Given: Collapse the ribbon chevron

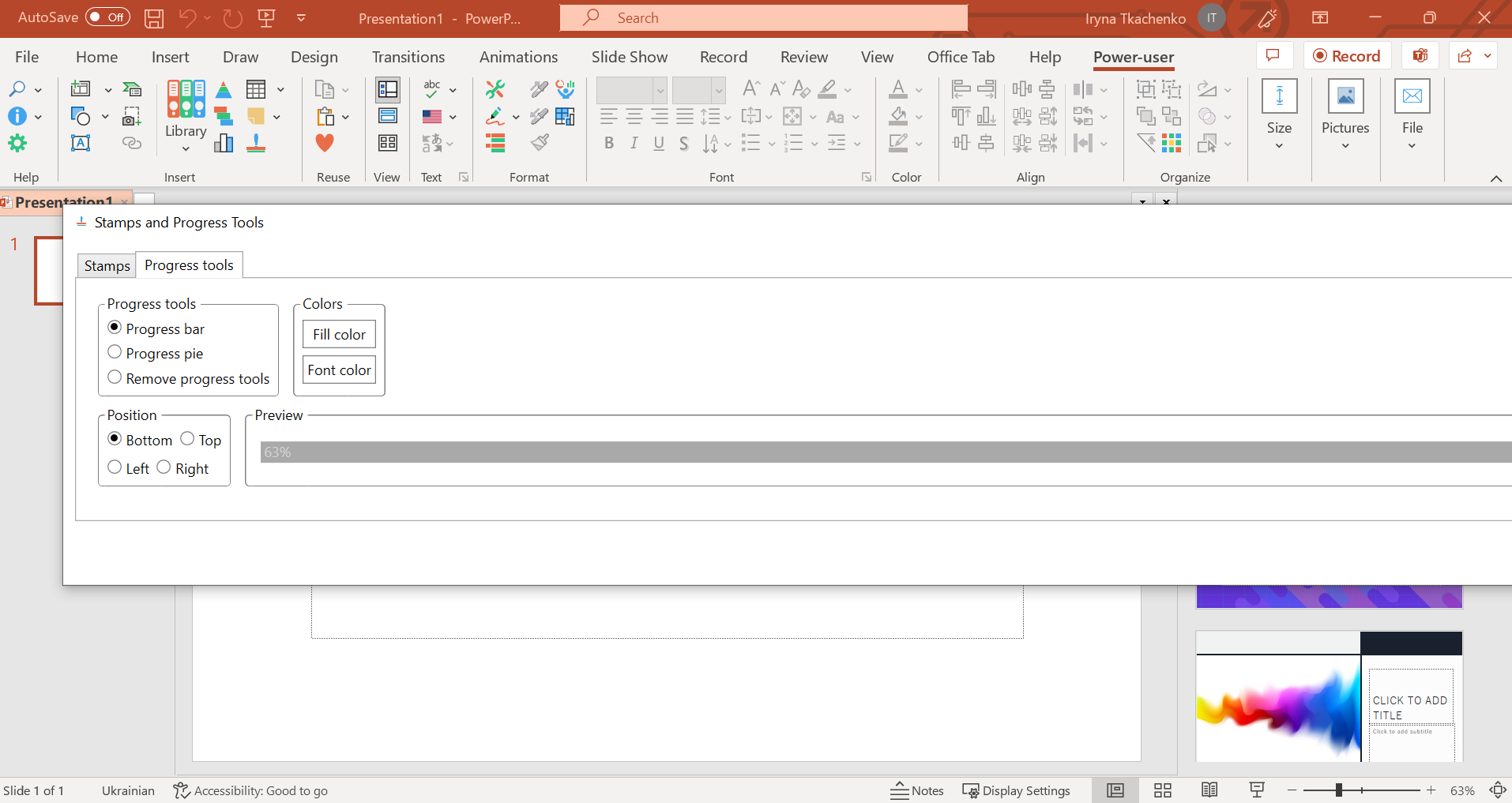Looking at the screenshot, I should [x=1495, y=178].
